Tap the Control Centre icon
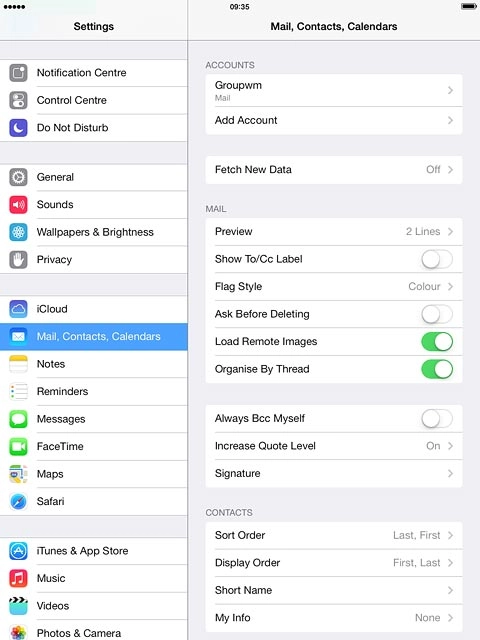The height and width of the screenshot is (640, 480). pyautogui.click(x=18, y=100)
